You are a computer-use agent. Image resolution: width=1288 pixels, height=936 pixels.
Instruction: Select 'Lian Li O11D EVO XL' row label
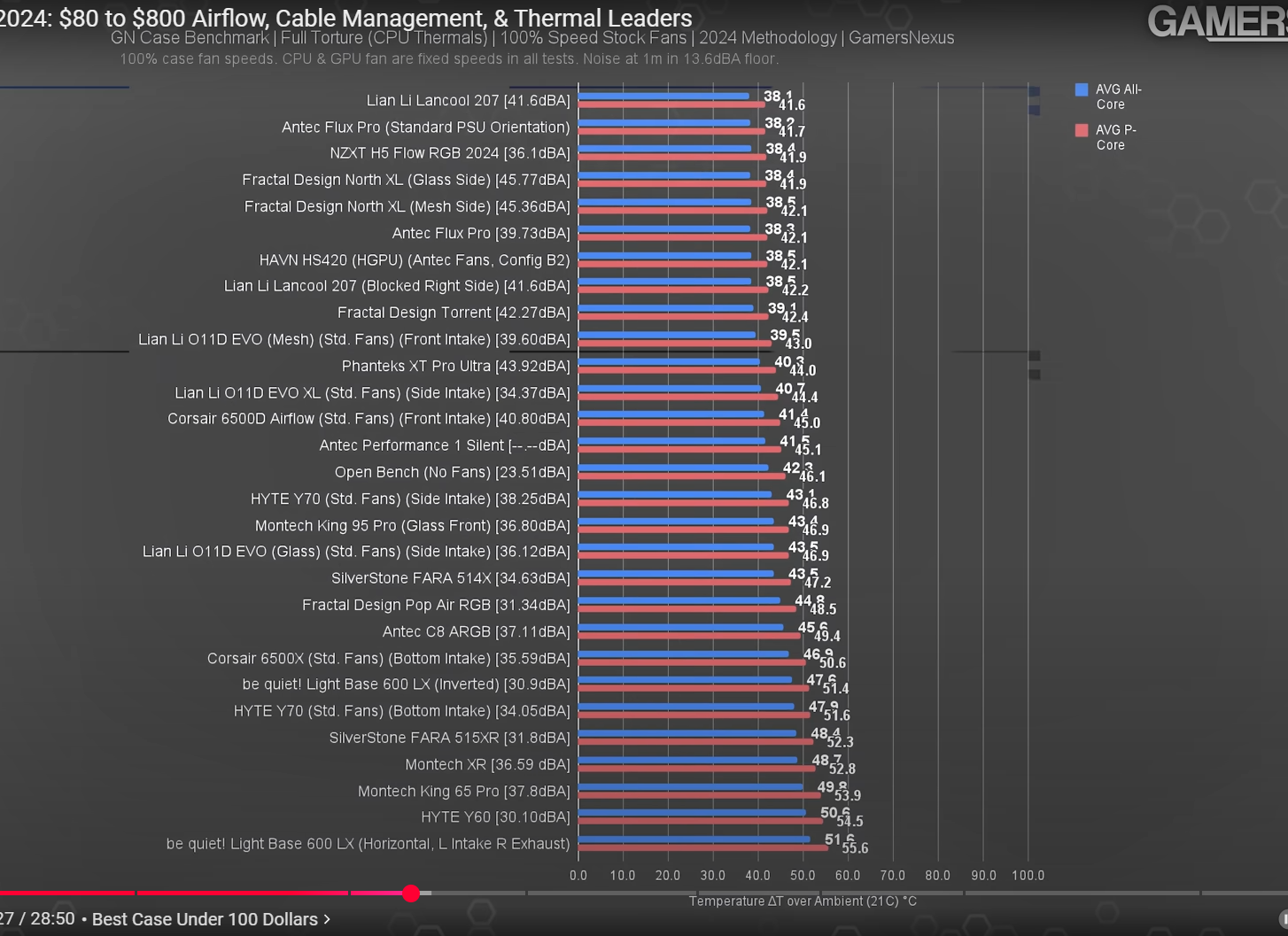373,392
